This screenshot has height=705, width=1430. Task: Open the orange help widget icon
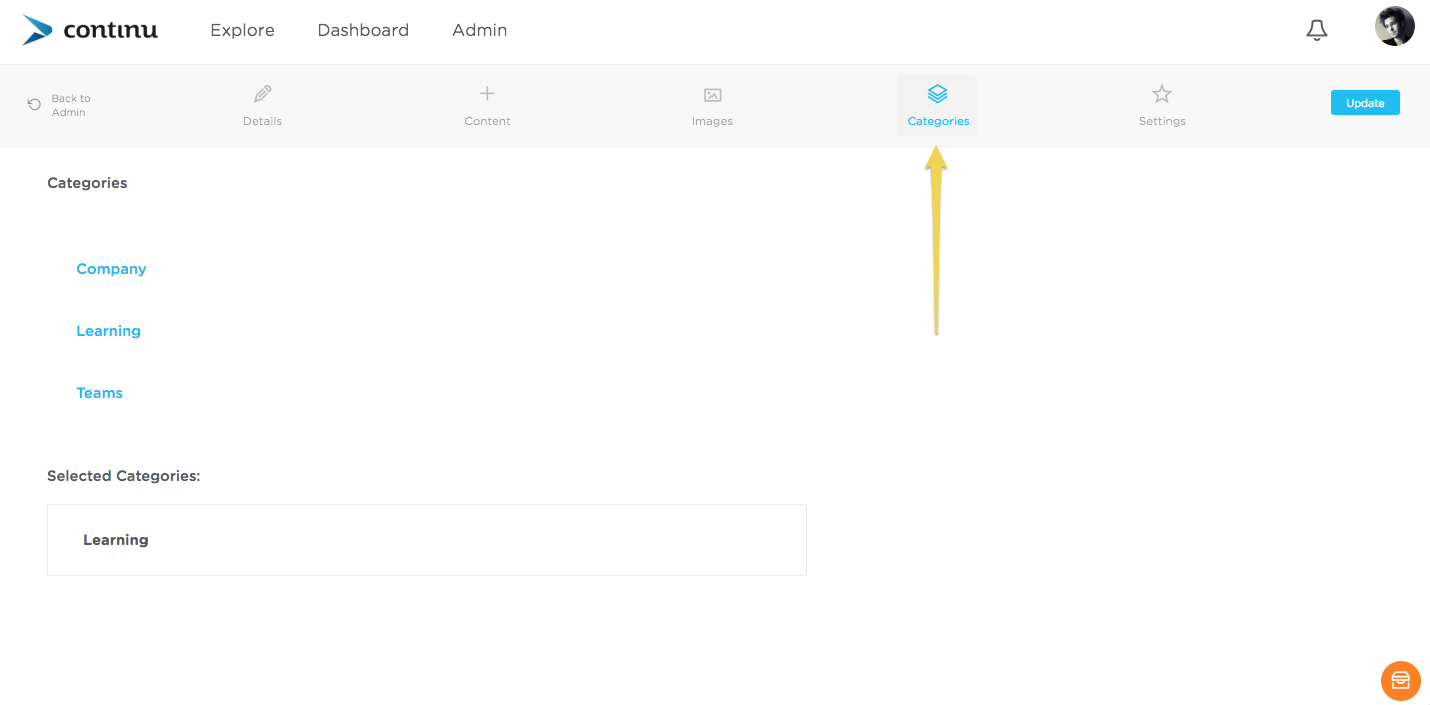point(1400,680)
